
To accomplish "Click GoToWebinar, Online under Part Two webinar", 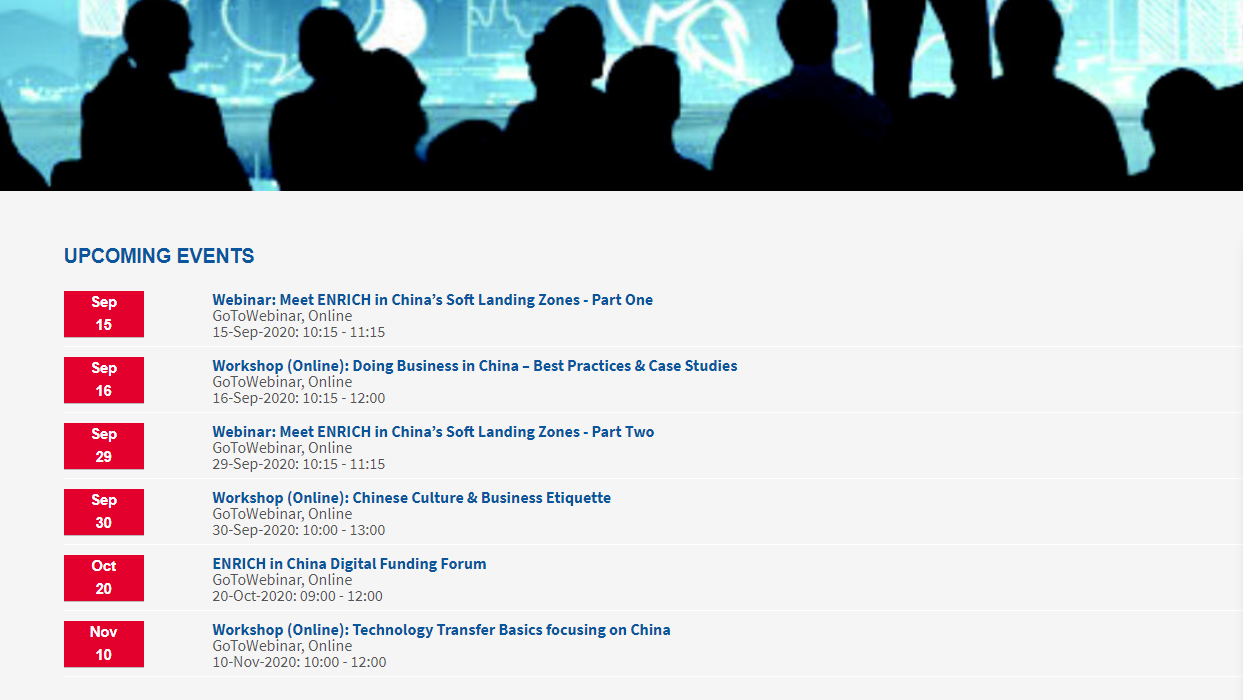I will pos(282,448).
